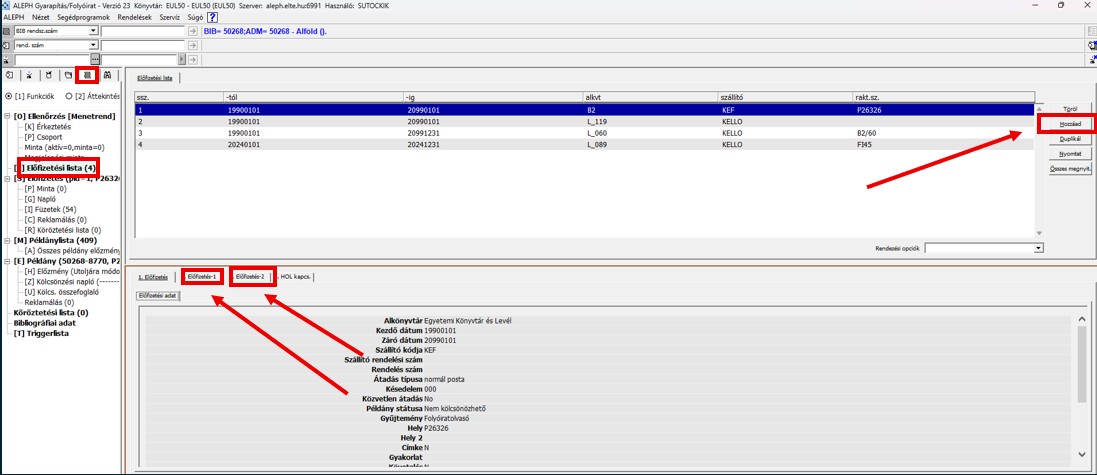1097x475 pixels.
Task: Select the [R] Köröztetési lista (0) item
Action: (62, 230)
